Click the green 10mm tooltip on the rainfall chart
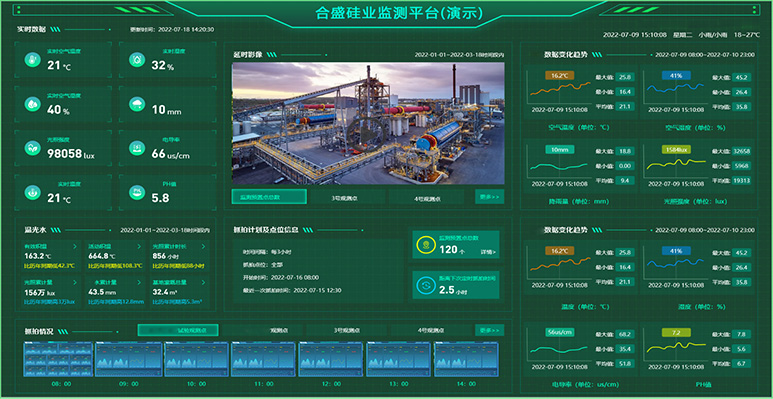This screenshot has width=773, height=399. click(560, 149)
